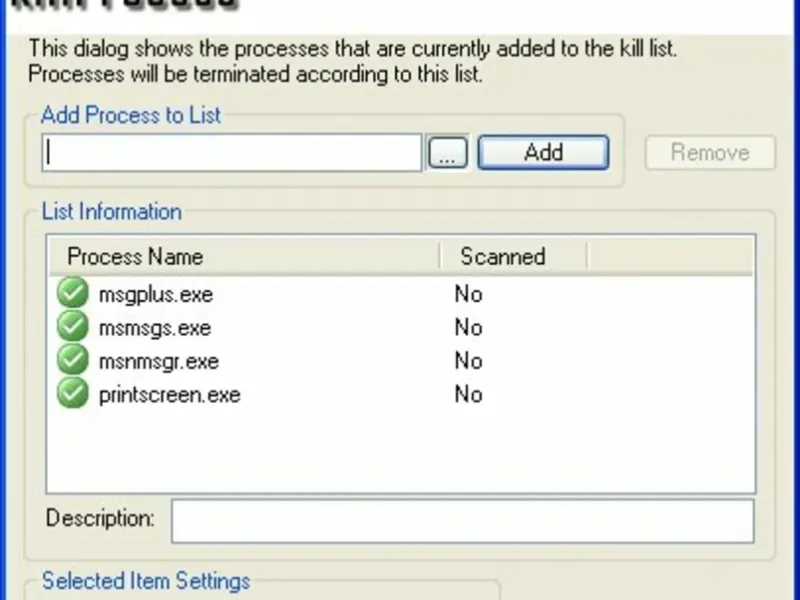The image size is (800, 600).
Task: Click the green check icon beside msnmsgr.exe
Action: pos(72,359)
